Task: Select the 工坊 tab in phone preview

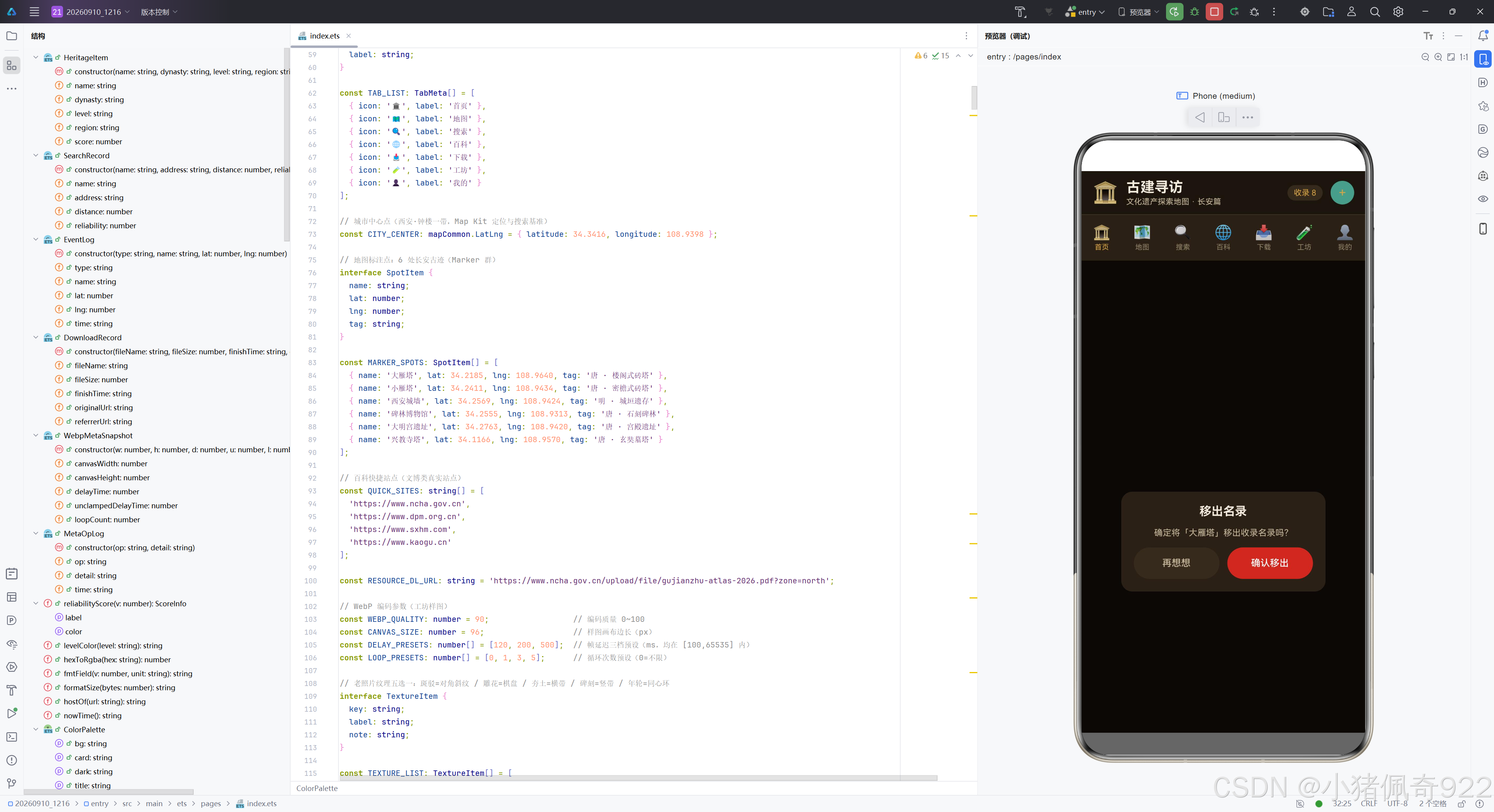Action: (x=1305, y=238)
